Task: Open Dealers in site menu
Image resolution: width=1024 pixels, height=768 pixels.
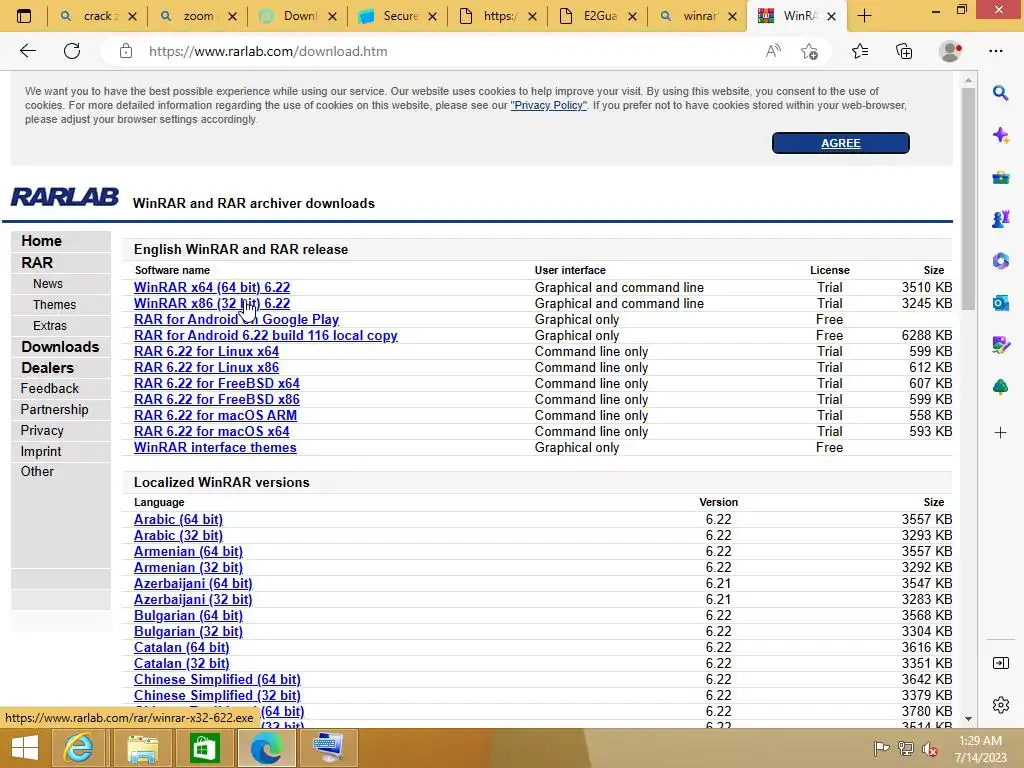Action: tap(47, 368)
